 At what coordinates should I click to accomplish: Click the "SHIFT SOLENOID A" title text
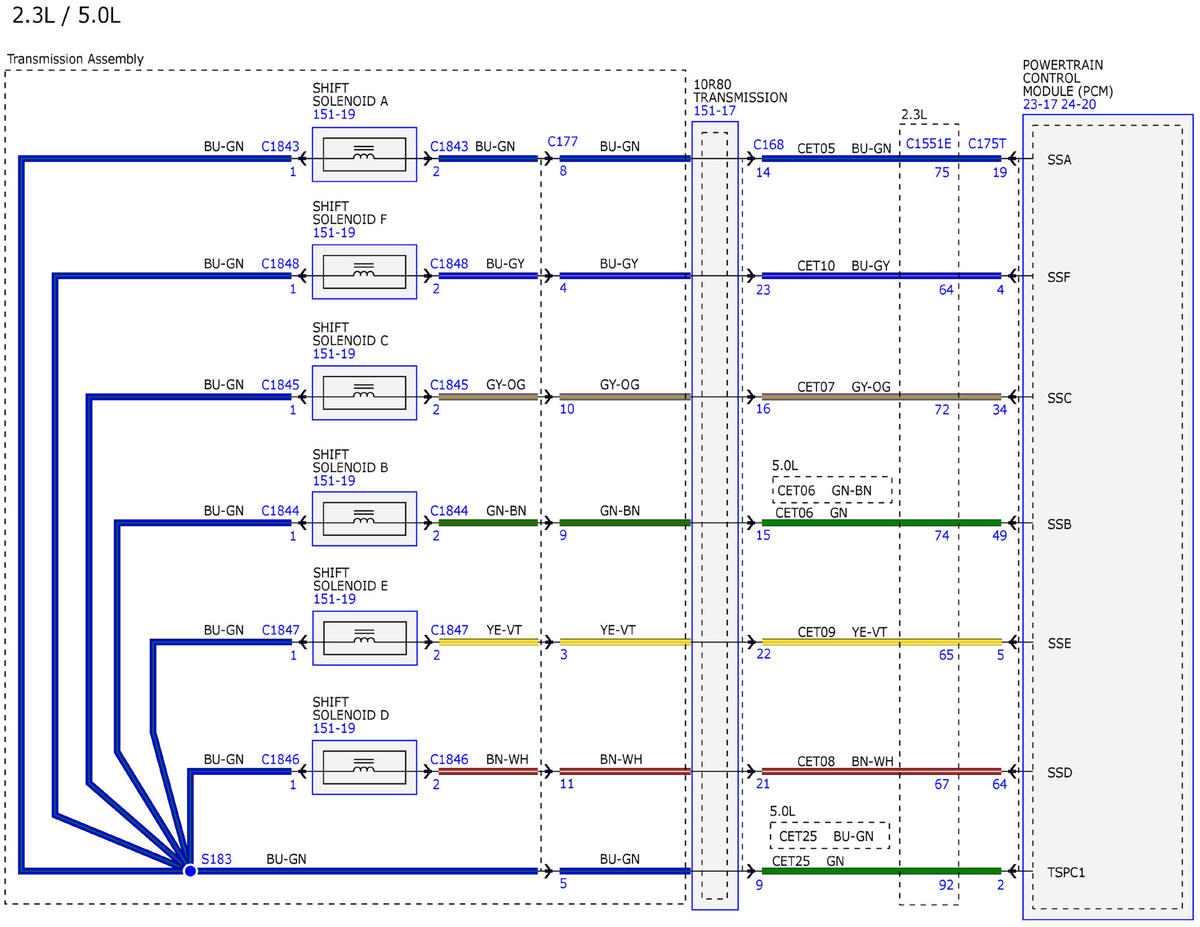pyautogui.click(x=350, y=95)
